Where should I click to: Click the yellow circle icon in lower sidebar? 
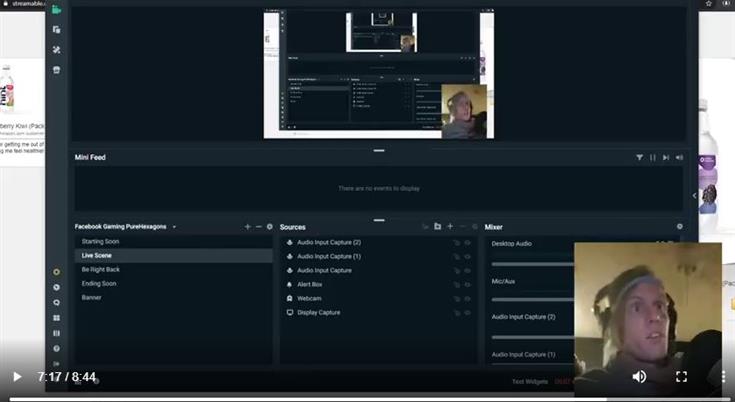[57, 272]
